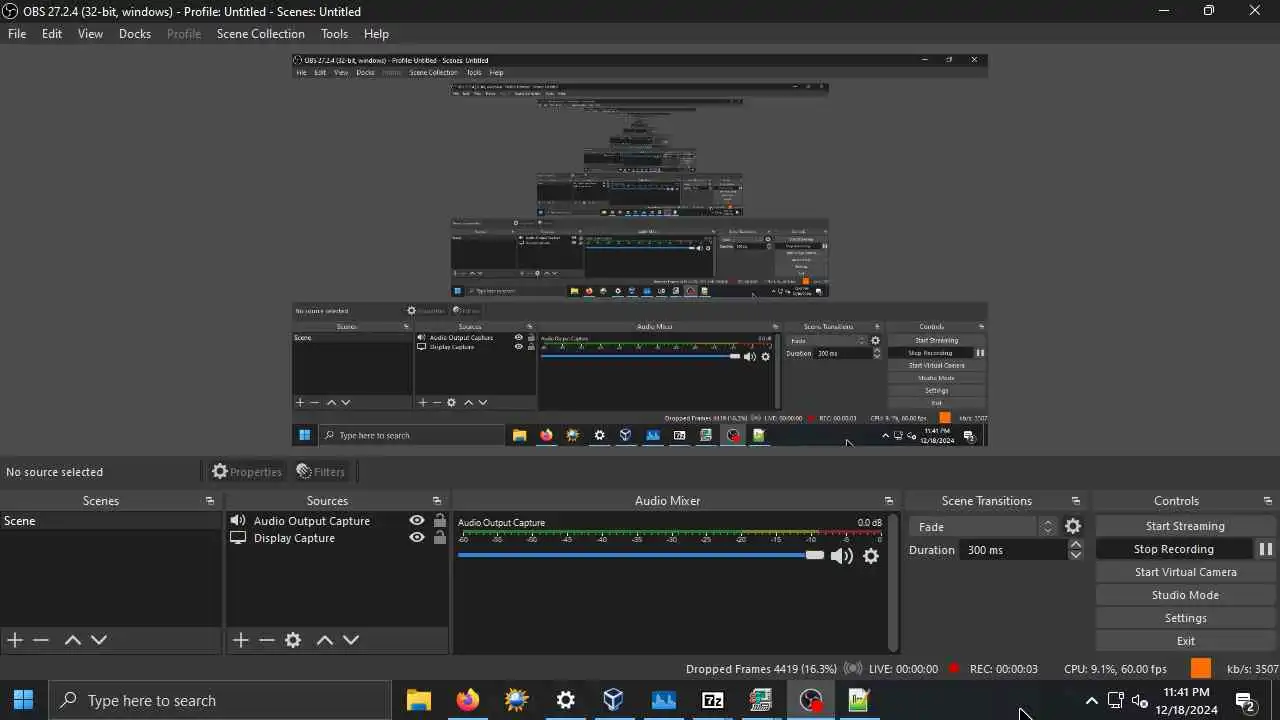The width and height of the screenshot is (1280, 720).
Task: Increase transition duration with up arrow
Action: (x=1076, y=545)
